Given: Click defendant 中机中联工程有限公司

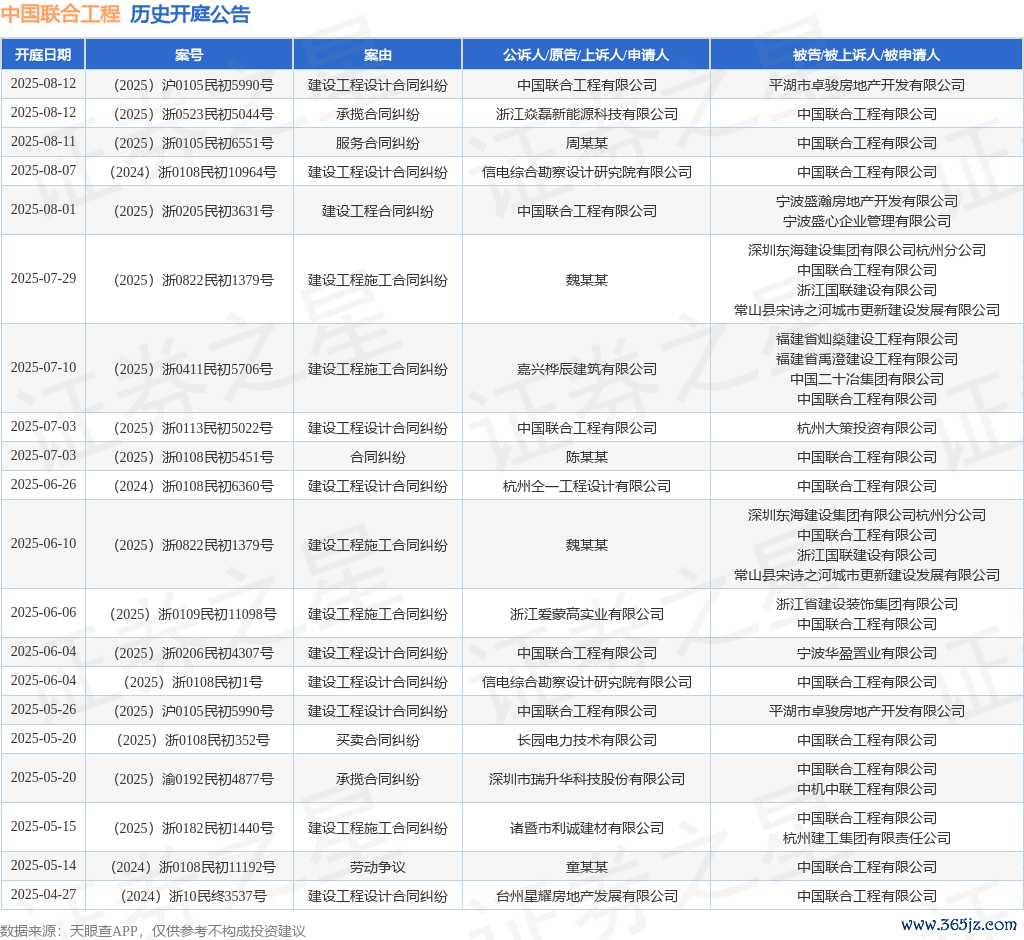Looking at the screenshot, I should [866, 789].
